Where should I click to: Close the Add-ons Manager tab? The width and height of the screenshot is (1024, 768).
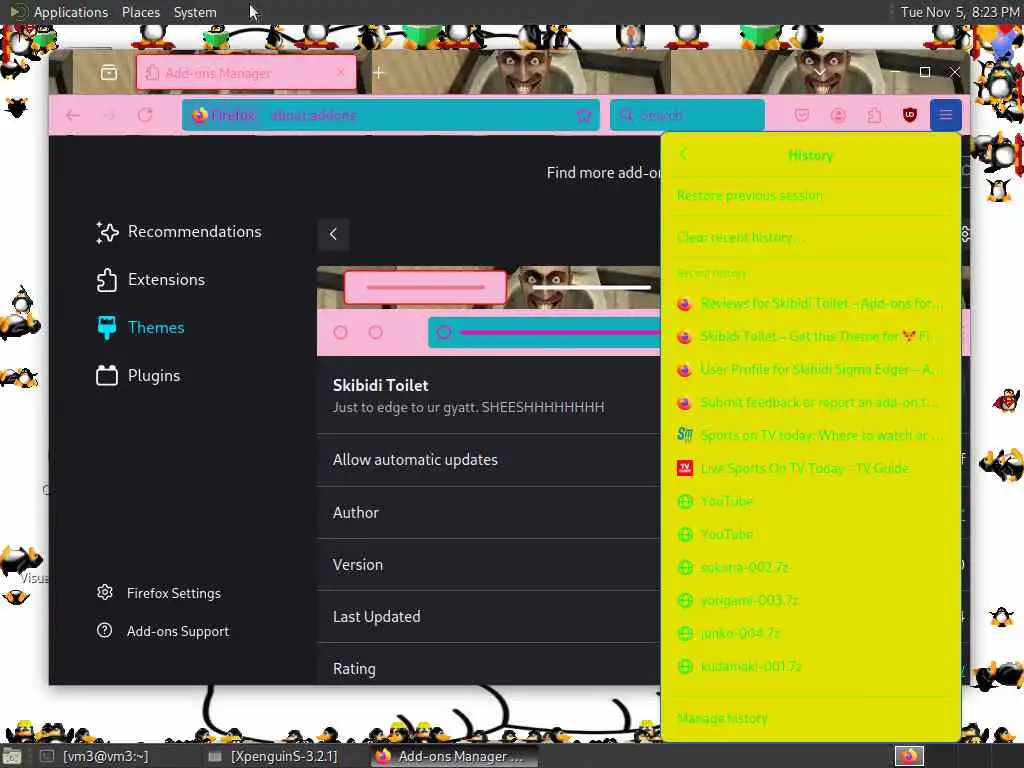[x=340, y=72]
